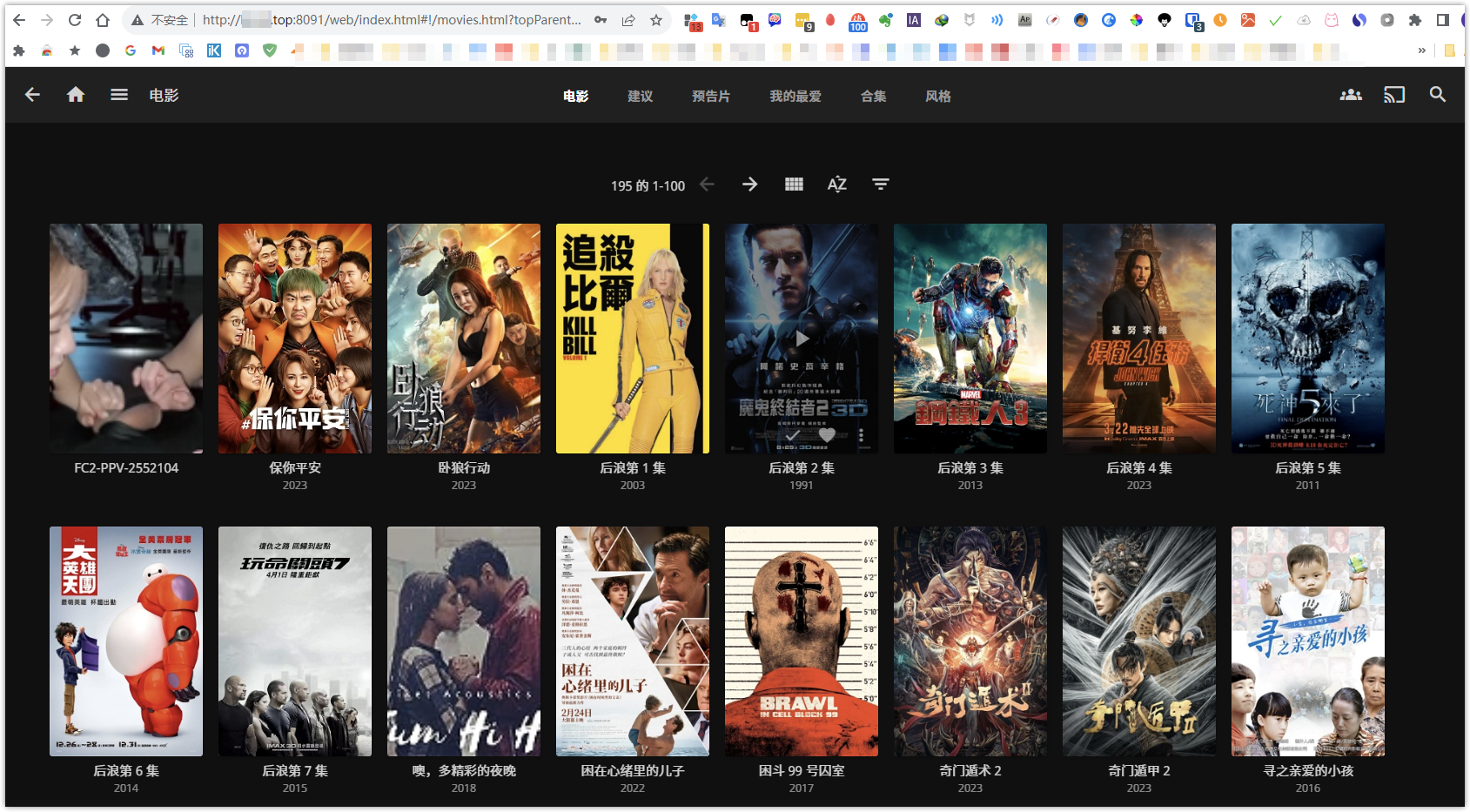Open the hamburger side menu
The image size is (1470, 812).
point(119,95)
